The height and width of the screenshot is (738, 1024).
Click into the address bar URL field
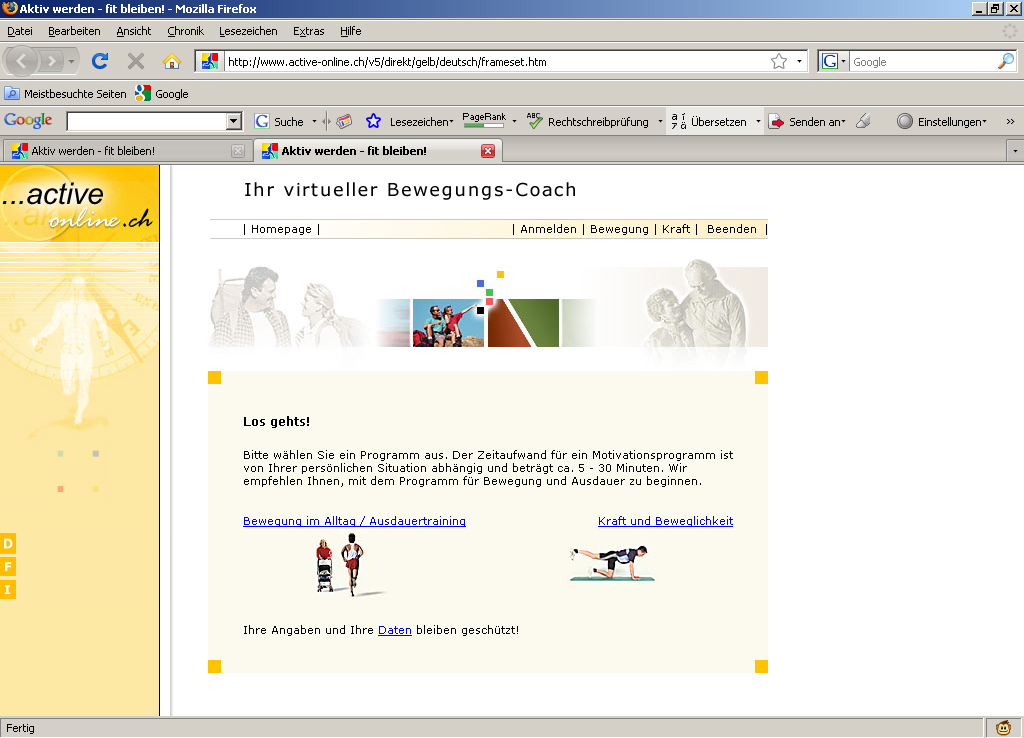tap(490, 61)
